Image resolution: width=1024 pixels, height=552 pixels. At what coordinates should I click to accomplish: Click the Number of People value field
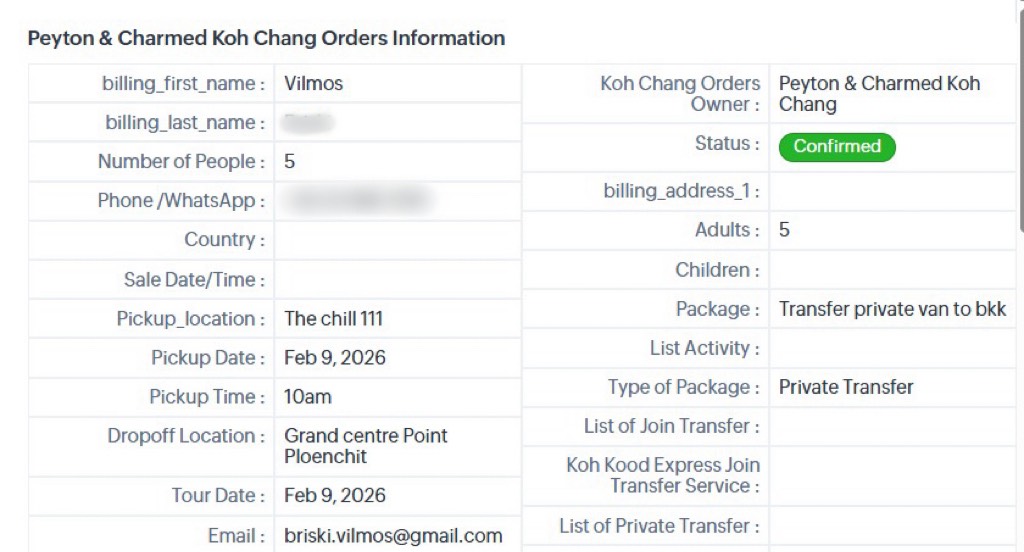pos(290,162)
